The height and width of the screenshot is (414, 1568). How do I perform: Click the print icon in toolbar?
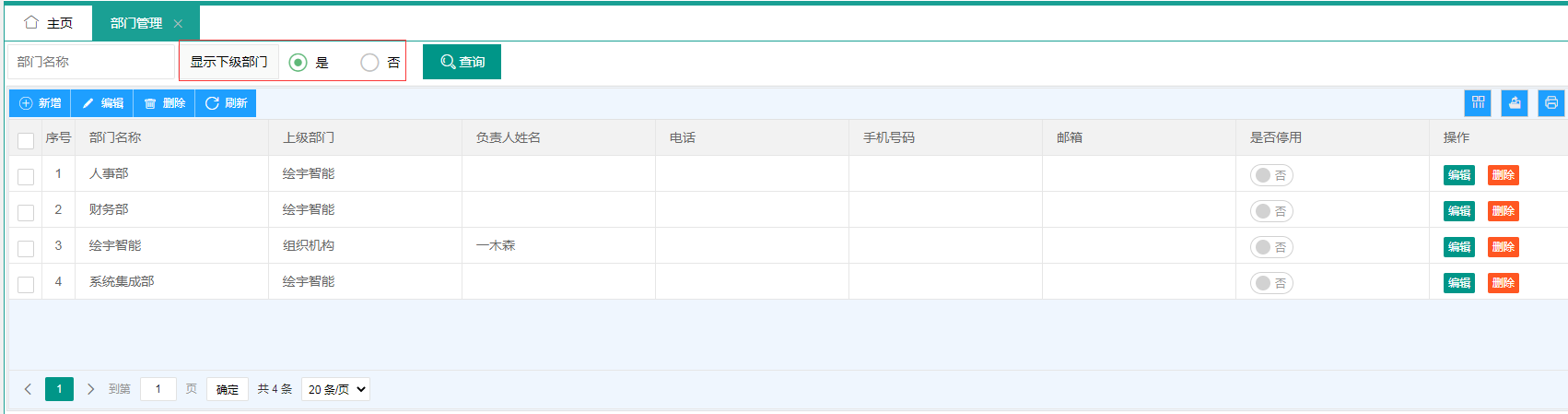tap(1551, 103)
